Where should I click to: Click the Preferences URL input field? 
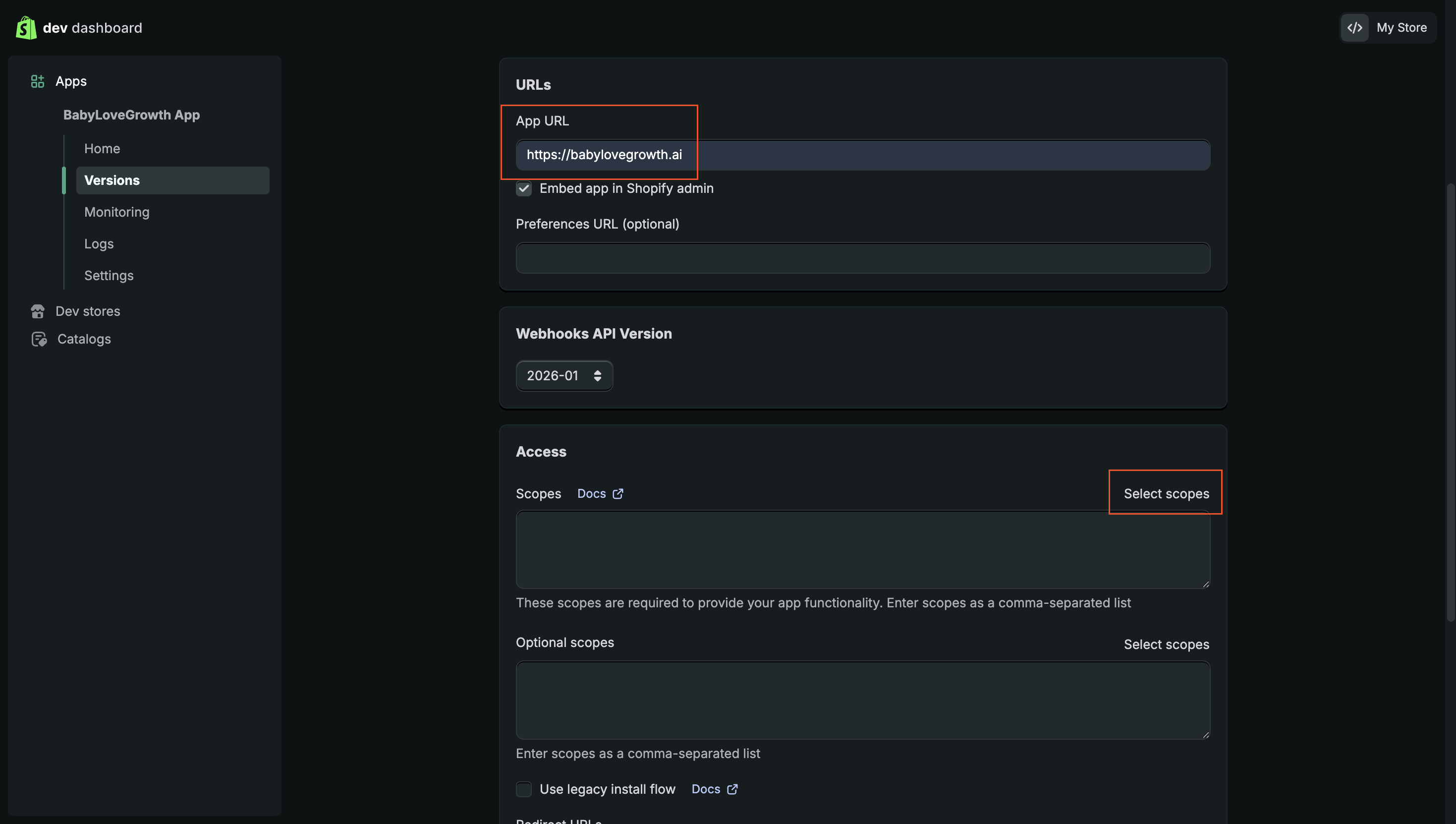point(862,258)
